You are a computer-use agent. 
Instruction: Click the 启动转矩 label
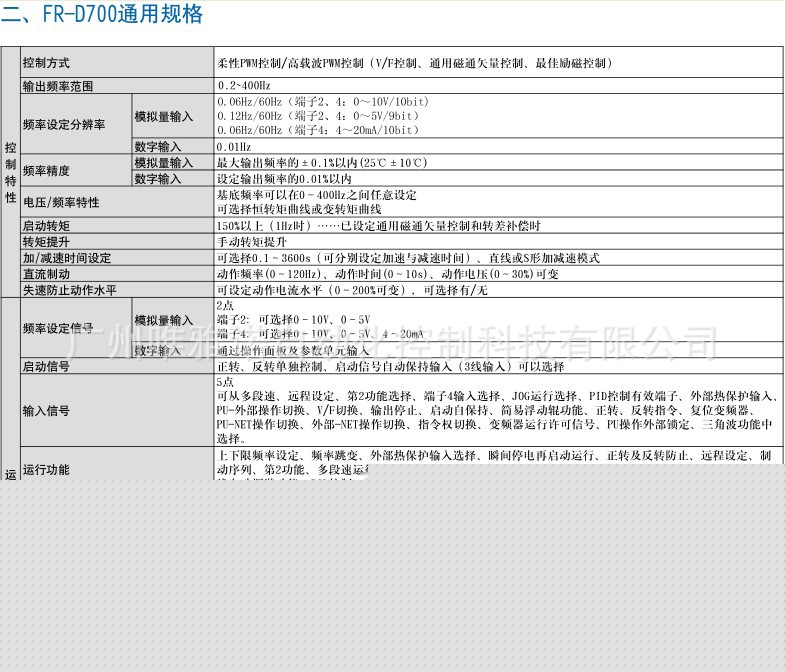click(x=46, y=226)
